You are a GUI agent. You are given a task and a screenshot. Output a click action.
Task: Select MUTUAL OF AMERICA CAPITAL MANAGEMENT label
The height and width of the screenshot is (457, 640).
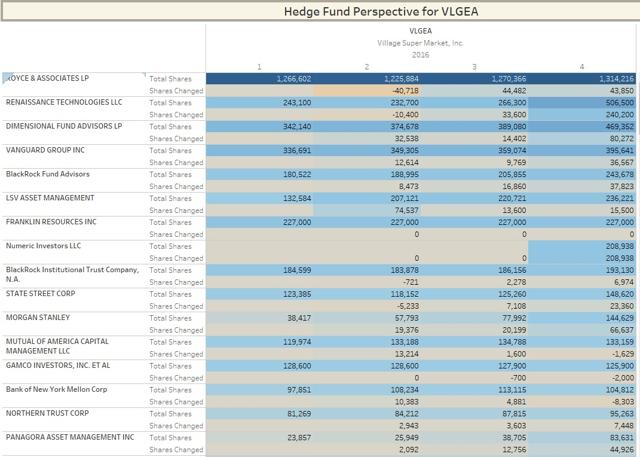[x=57, y=346]
